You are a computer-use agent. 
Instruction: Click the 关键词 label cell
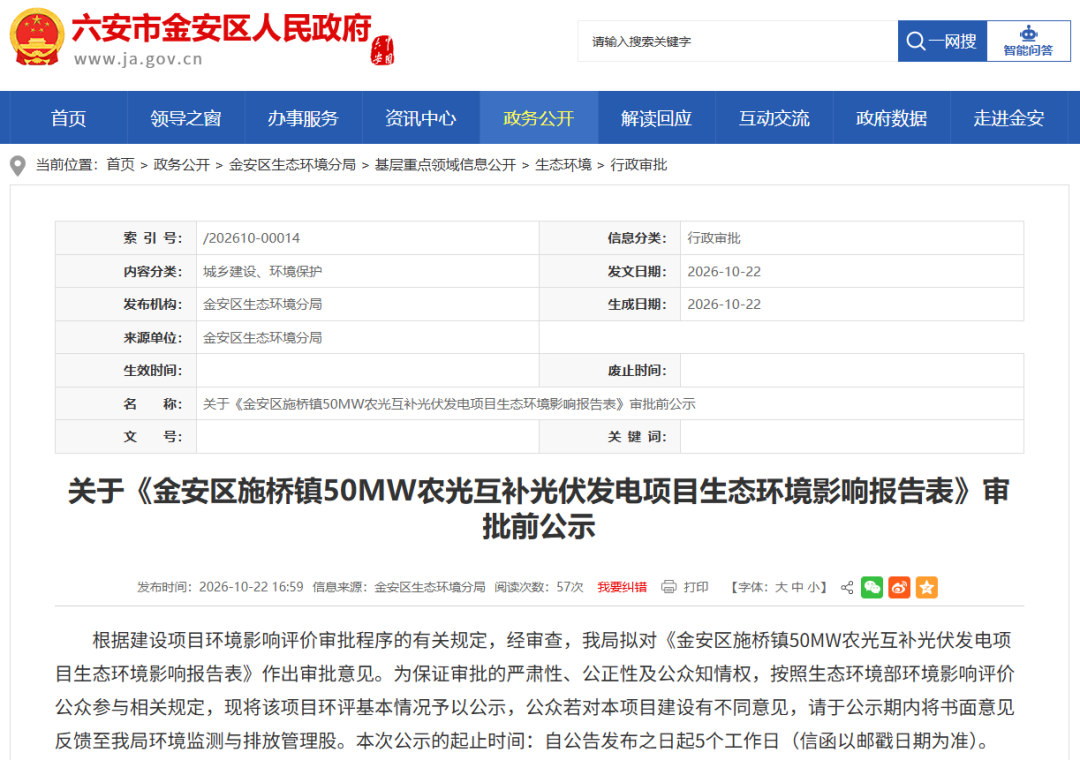click(x=610, y=437)
